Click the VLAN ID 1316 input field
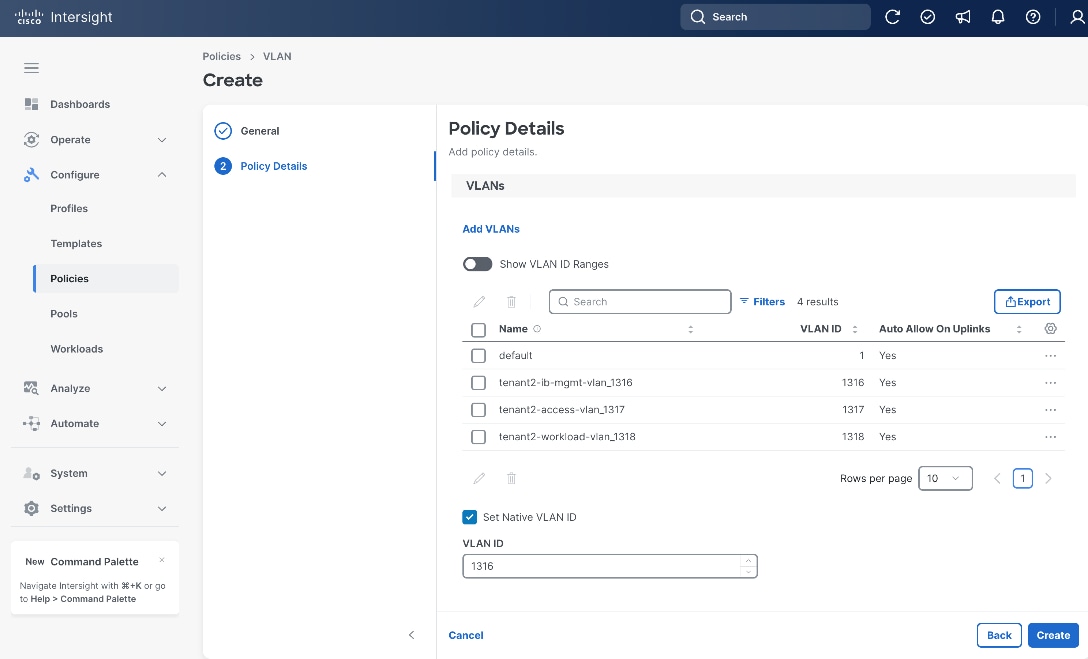 click(x=609, y=566)
